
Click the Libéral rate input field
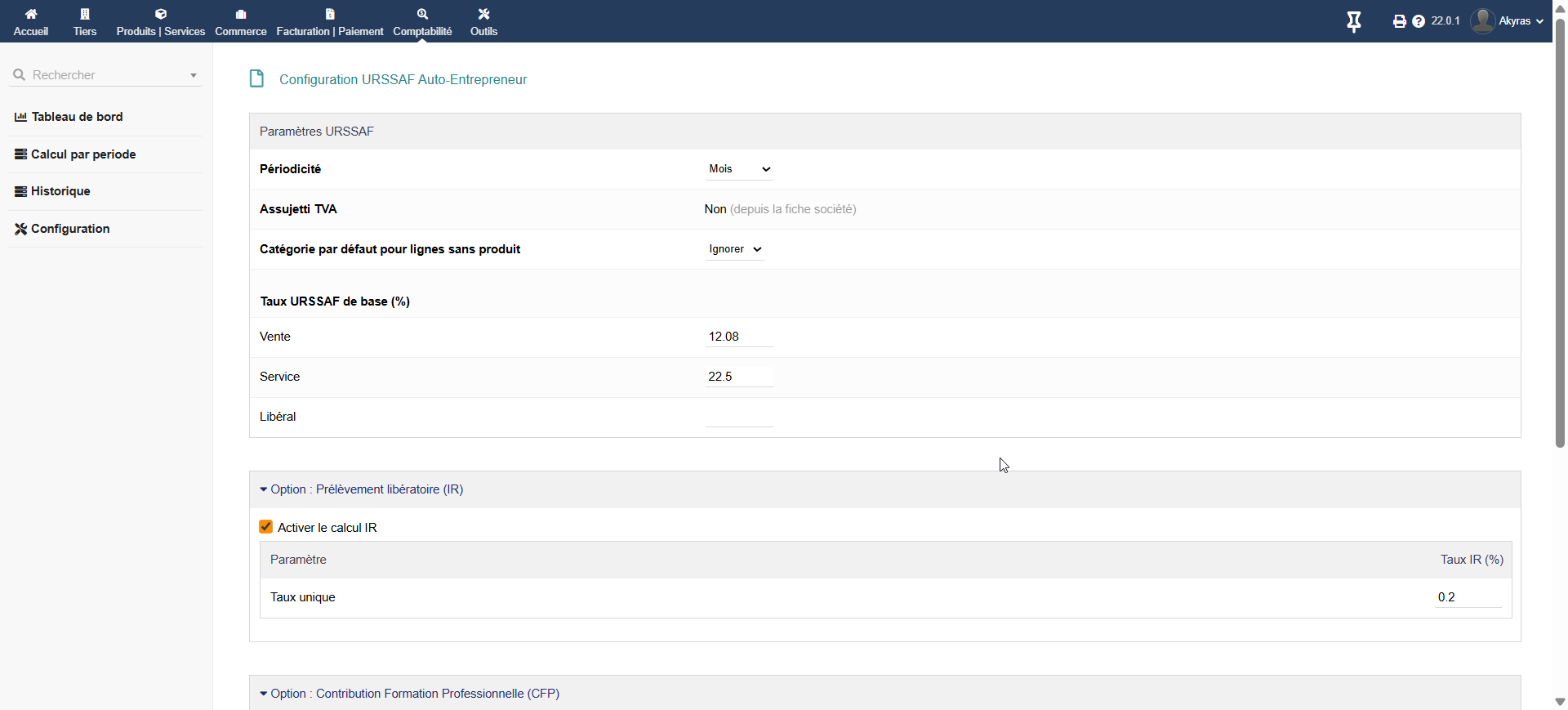(x=738, y=417)
